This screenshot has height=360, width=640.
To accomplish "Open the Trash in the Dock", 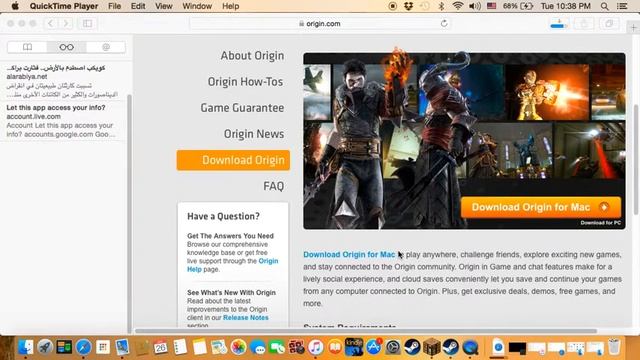I will click(x=614, y=347).
